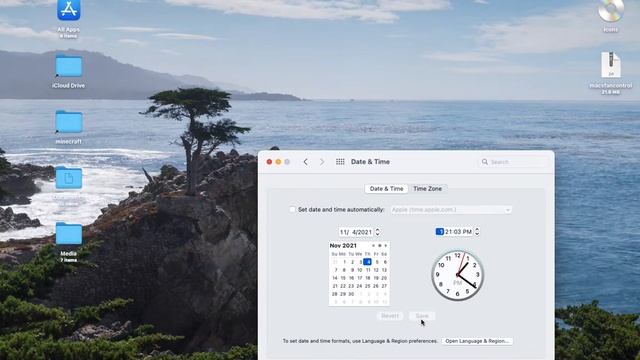Select November 17 in calendar

click(x=360, y=278)
